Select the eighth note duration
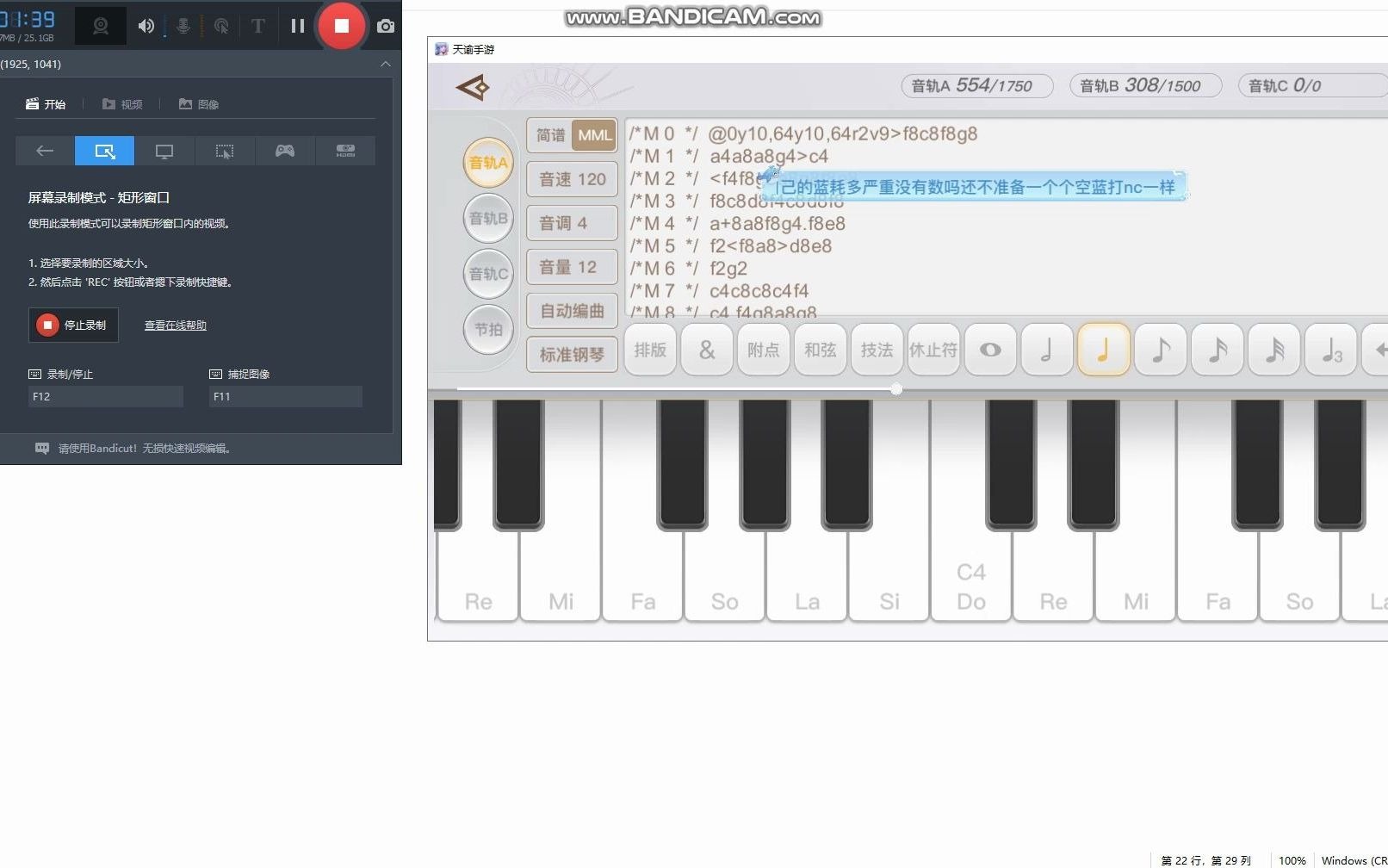Image resolution: width=1388 pixels, height=868 pixels. tap(1161, 350)
